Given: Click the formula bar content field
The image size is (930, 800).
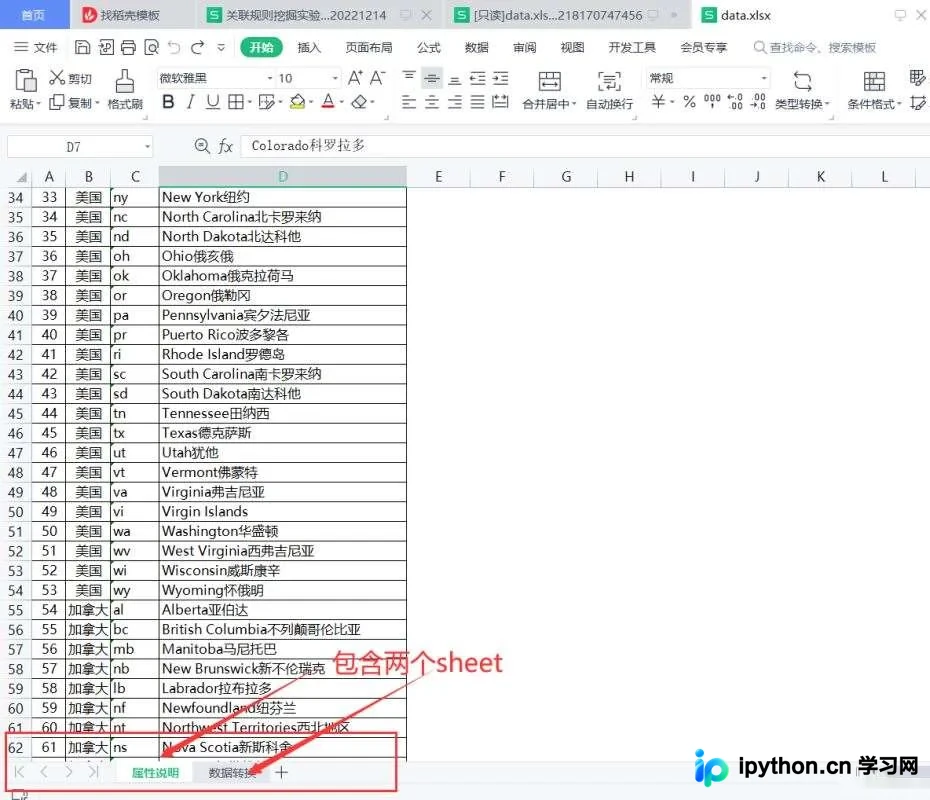Looking at the screenshot, I should coord(584,146).
